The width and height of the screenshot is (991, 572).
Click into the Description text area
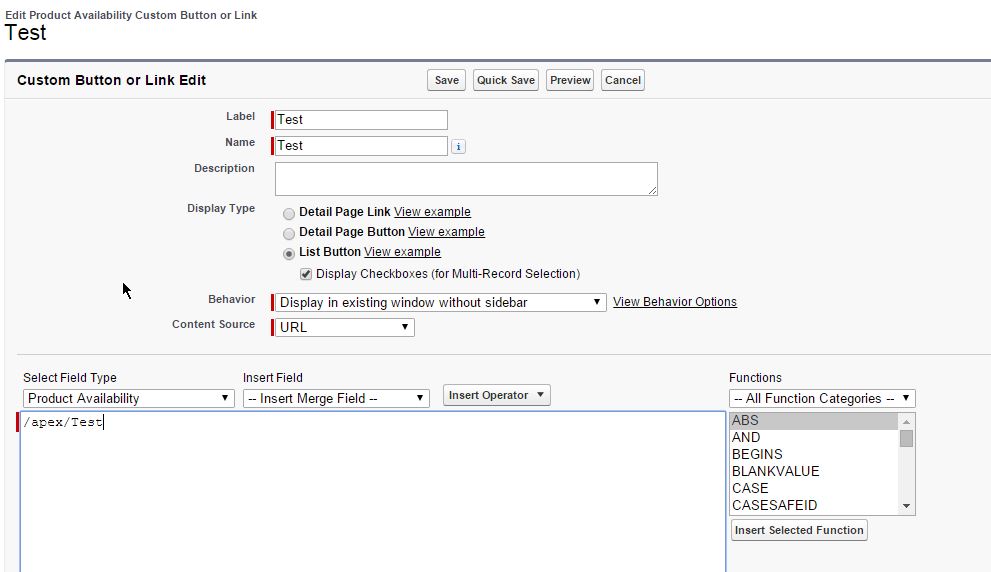point(465,179)
